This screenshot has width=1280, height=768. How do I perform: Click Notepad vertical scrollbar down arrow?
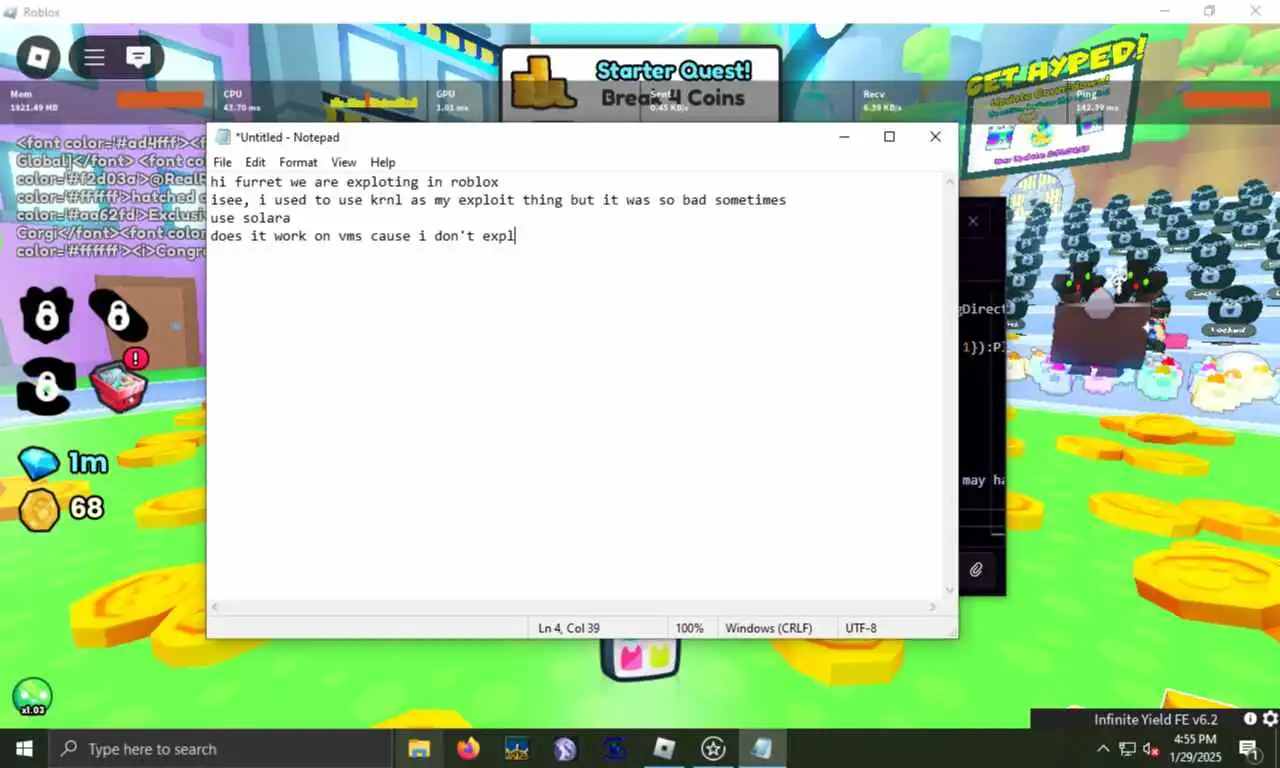pos(949,590)
